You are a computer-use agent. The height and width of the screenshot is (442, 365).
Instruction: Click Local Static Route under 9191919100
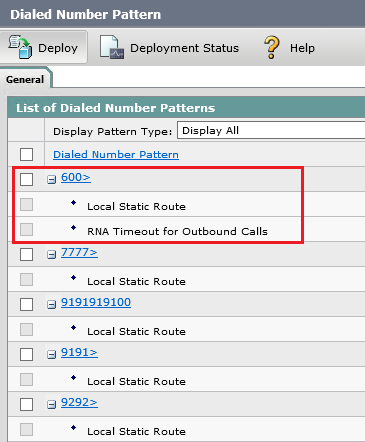coord(136,331)
